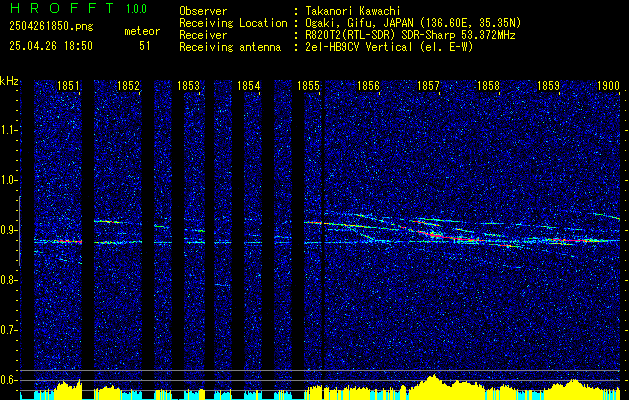
Task: Click the 1859 time marker
Action: pos(548,86)
